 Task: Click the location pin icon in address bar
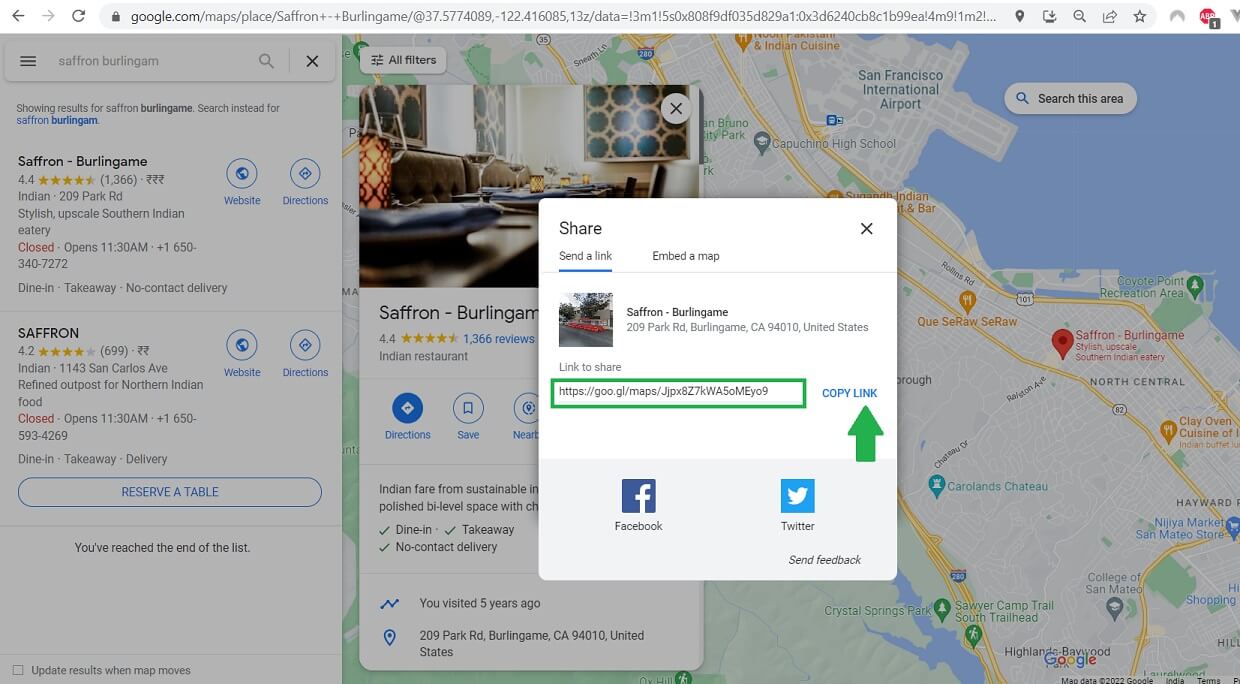(1019, 16)
